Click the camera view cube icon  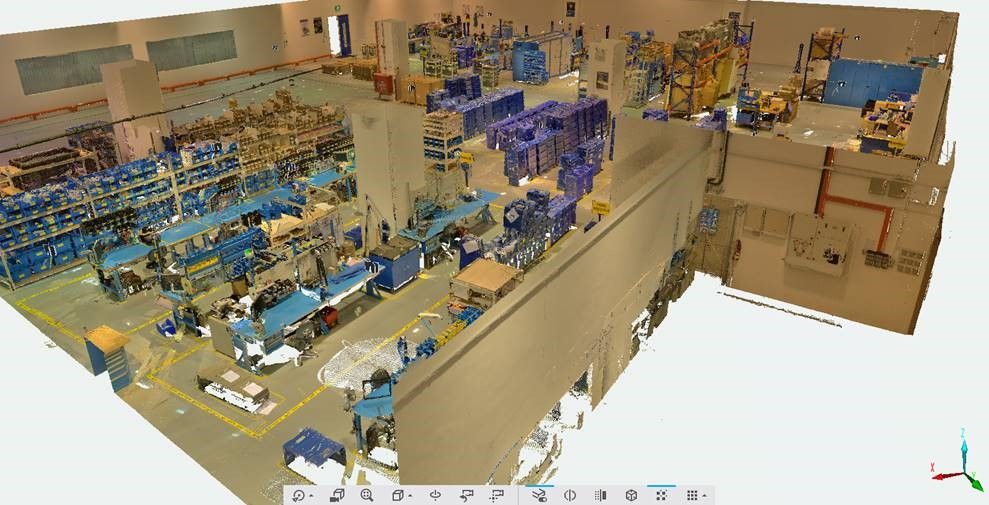pos(337,495)
